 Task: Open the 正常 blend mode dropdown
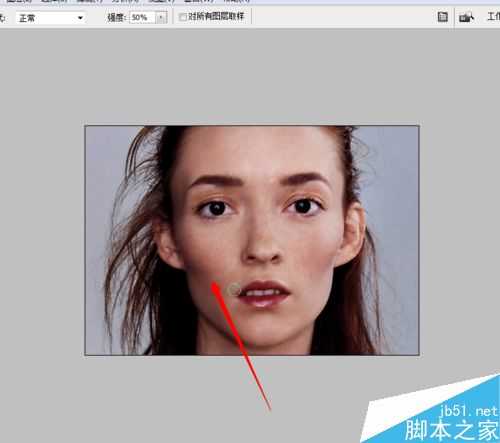51,18
